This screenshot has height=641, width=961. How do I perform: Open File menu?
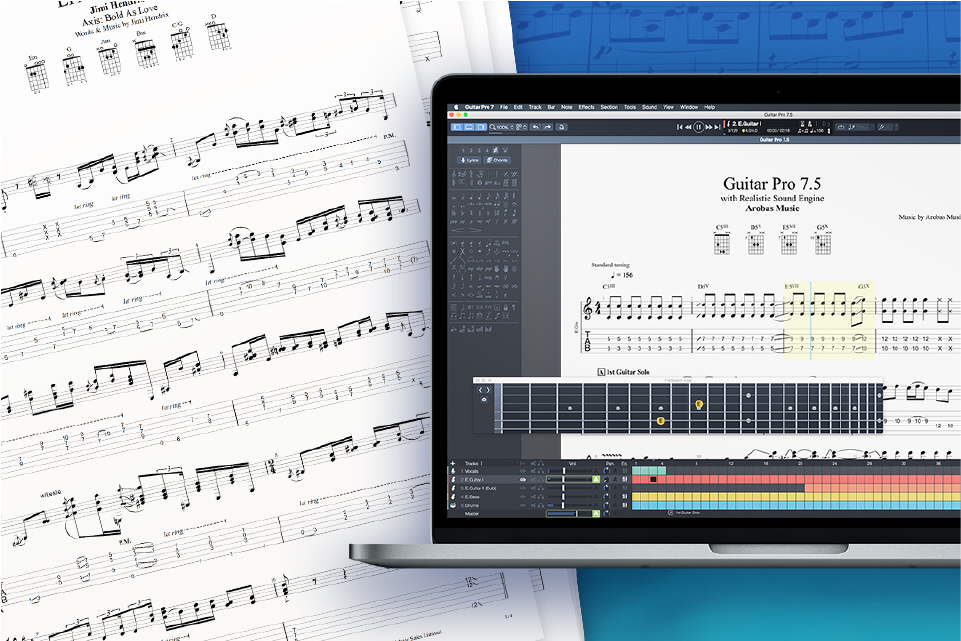tap(504, 107)
